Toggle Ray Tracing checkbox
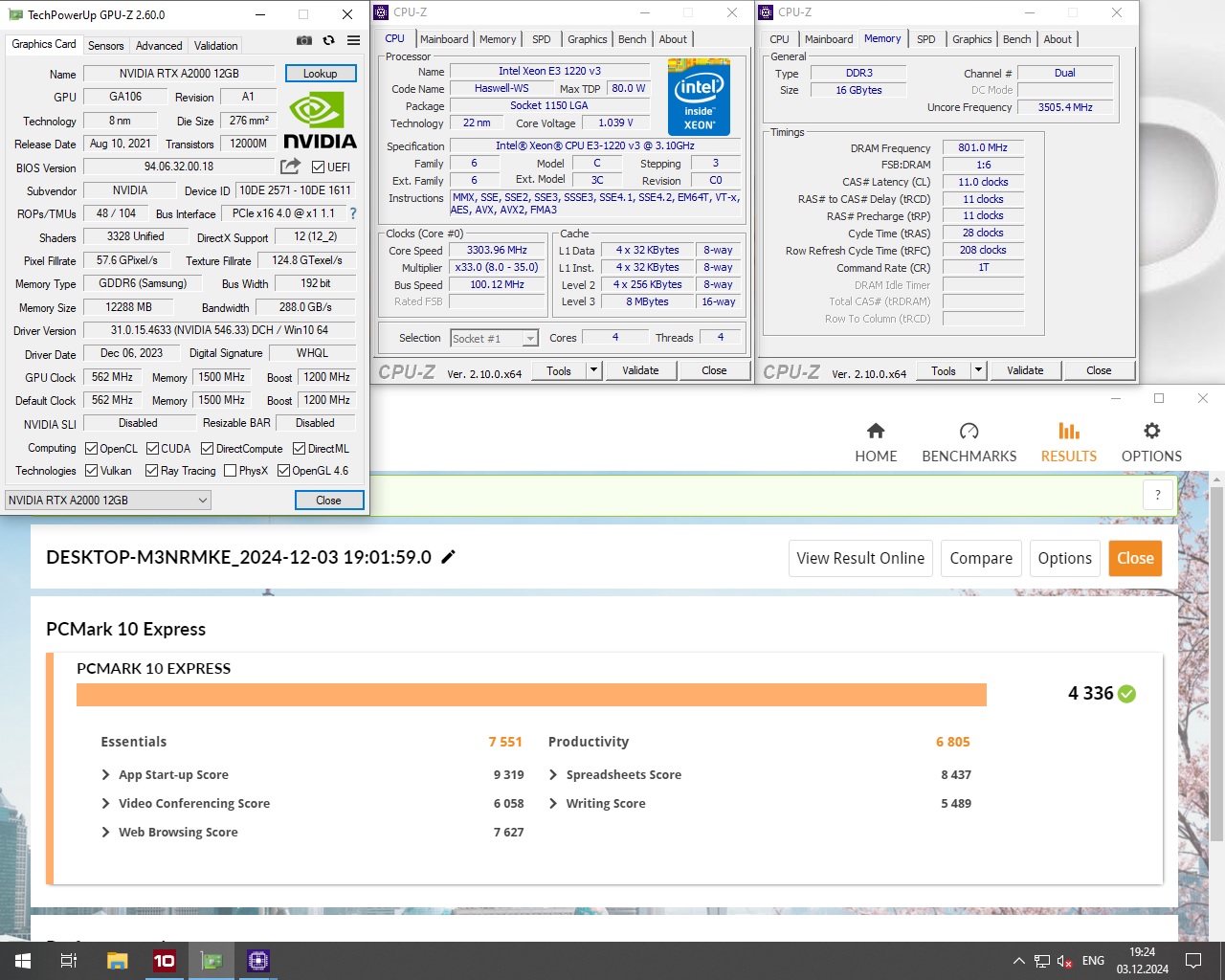The height and width of the screenshot is (980, 1225). [x=151, y=470]
